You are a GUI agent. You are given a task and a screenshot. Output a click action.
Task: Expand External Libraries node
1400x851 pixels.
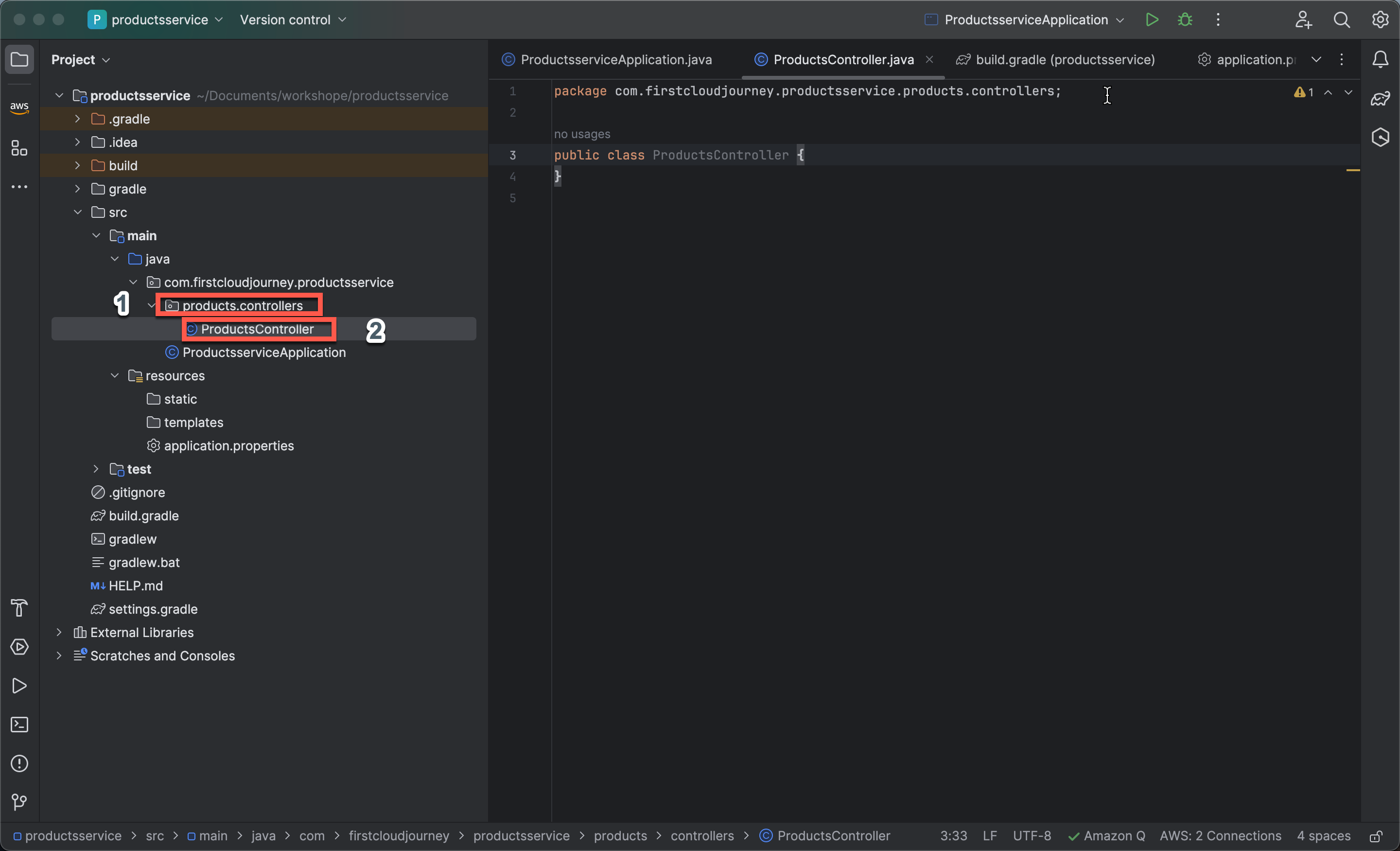coord(58,632)
